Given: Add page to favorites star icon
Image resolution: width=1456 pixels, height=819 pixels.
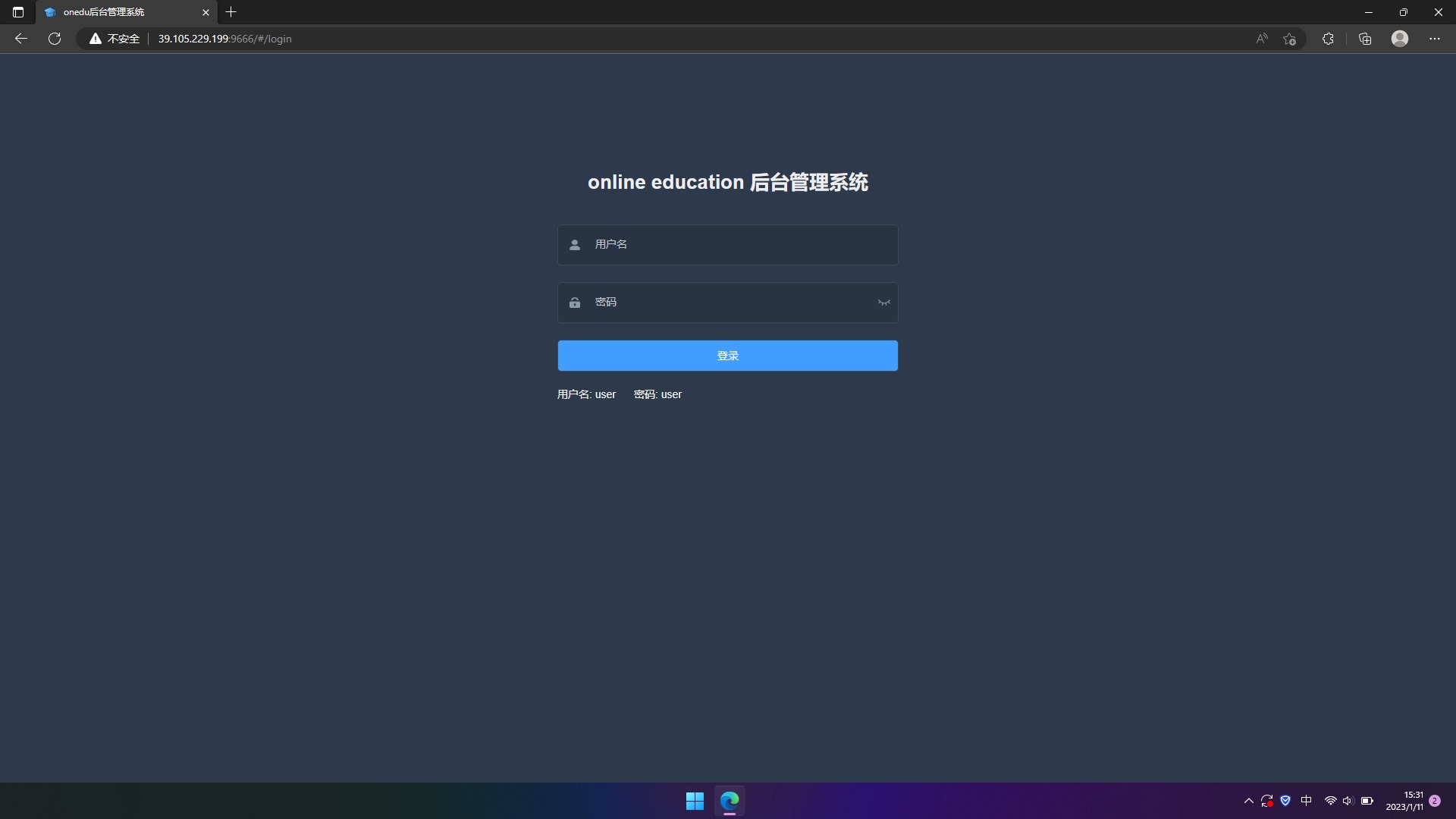Looking at the screenshot, I should point(1289,39).
